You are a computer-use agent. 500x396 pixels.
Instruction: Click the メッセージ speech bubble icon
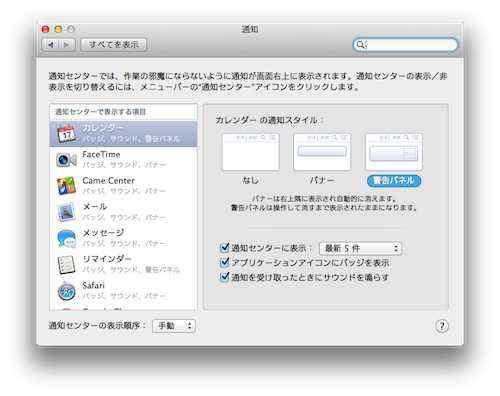(x=66, y=238)
